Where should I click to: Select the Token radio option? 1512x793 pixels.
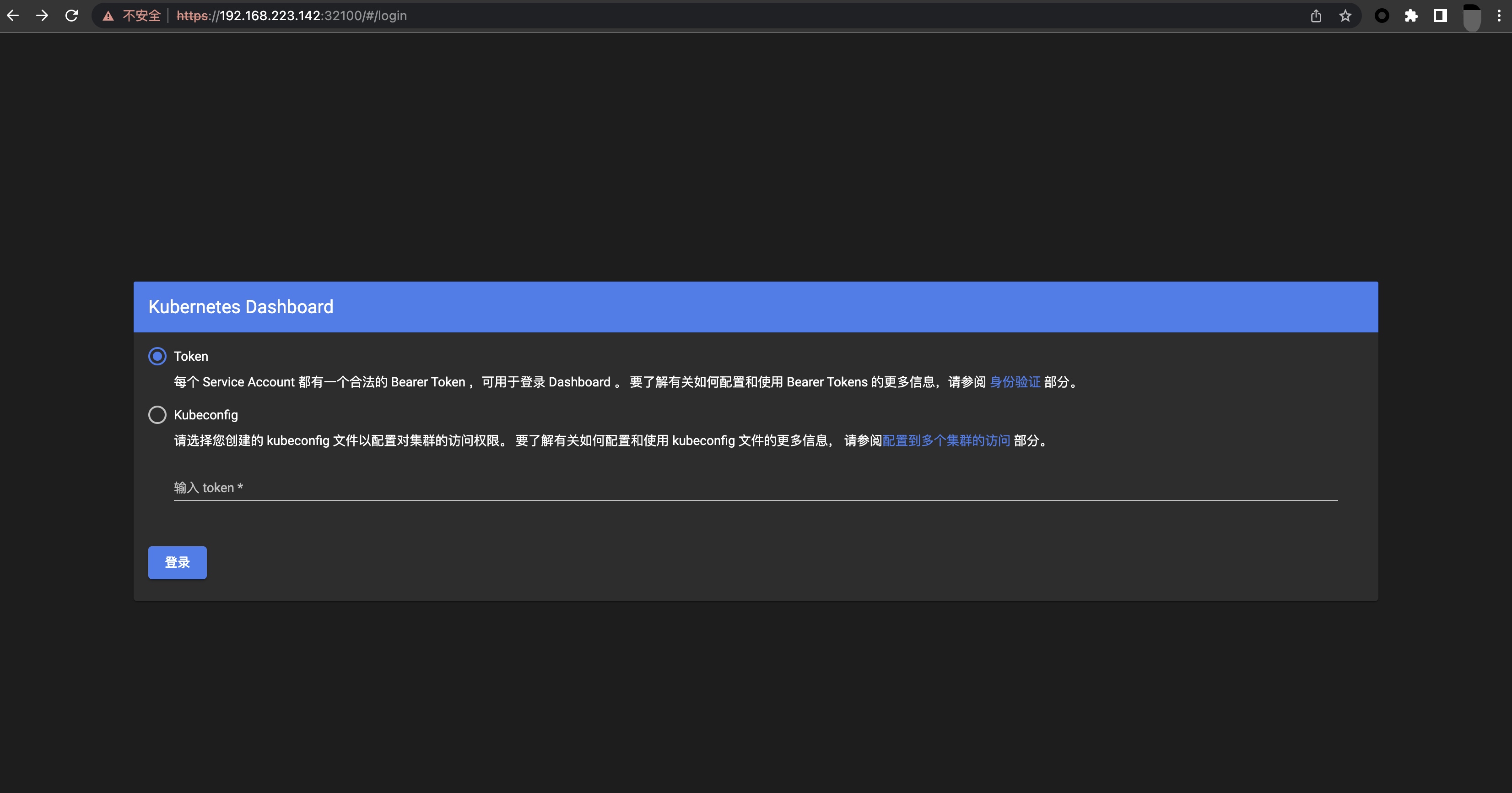tap(157, 357)
